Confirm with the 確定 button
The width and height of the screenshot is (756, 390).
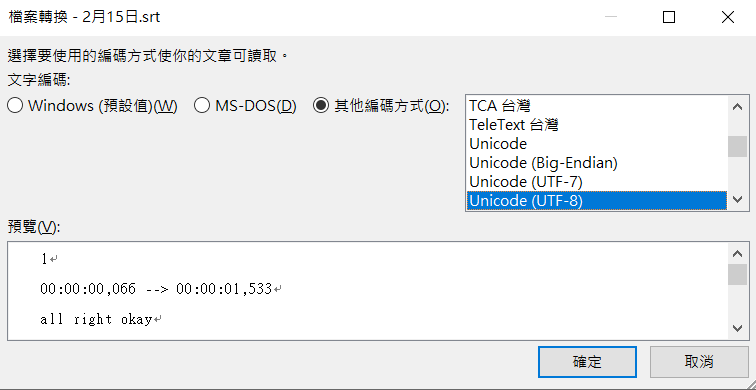[x=587, y=362]
